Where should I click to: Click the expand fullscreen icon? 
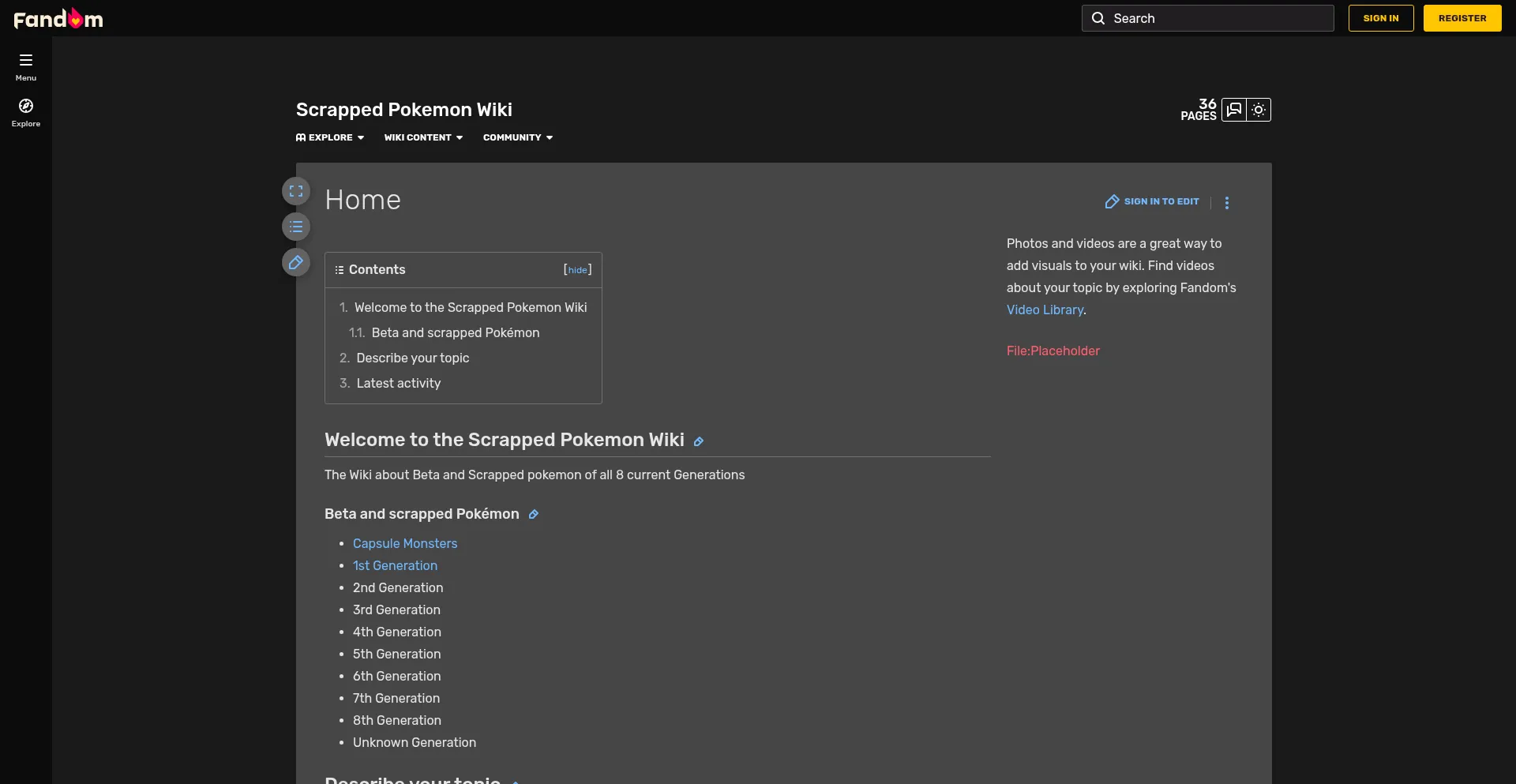(296, 191)
